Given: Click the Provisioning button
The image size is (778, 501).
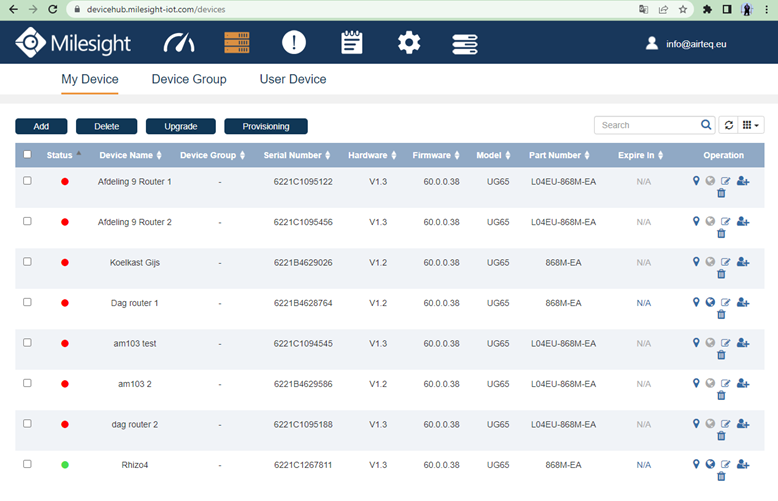Looking at the screenshot, I should [x=266, y=126].
